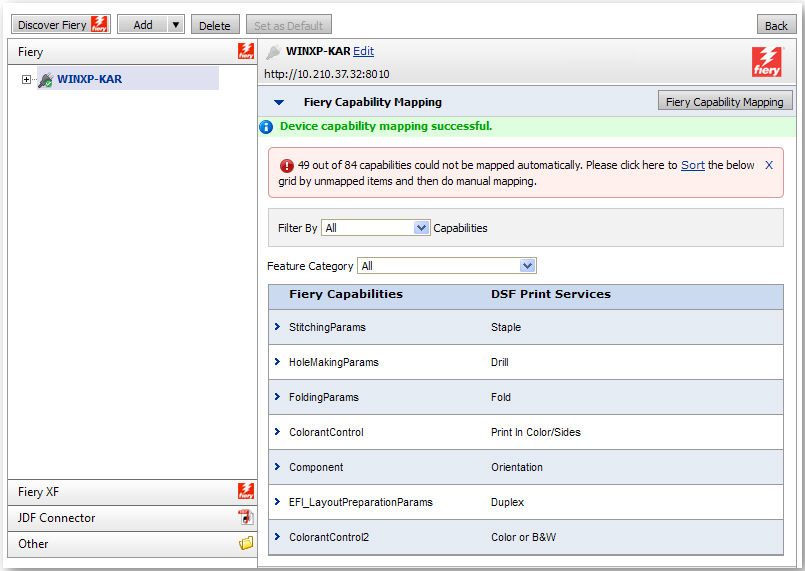Click the Other folder icon
The height and width of the screenshot is (571, 805).
tap(246, 543)
